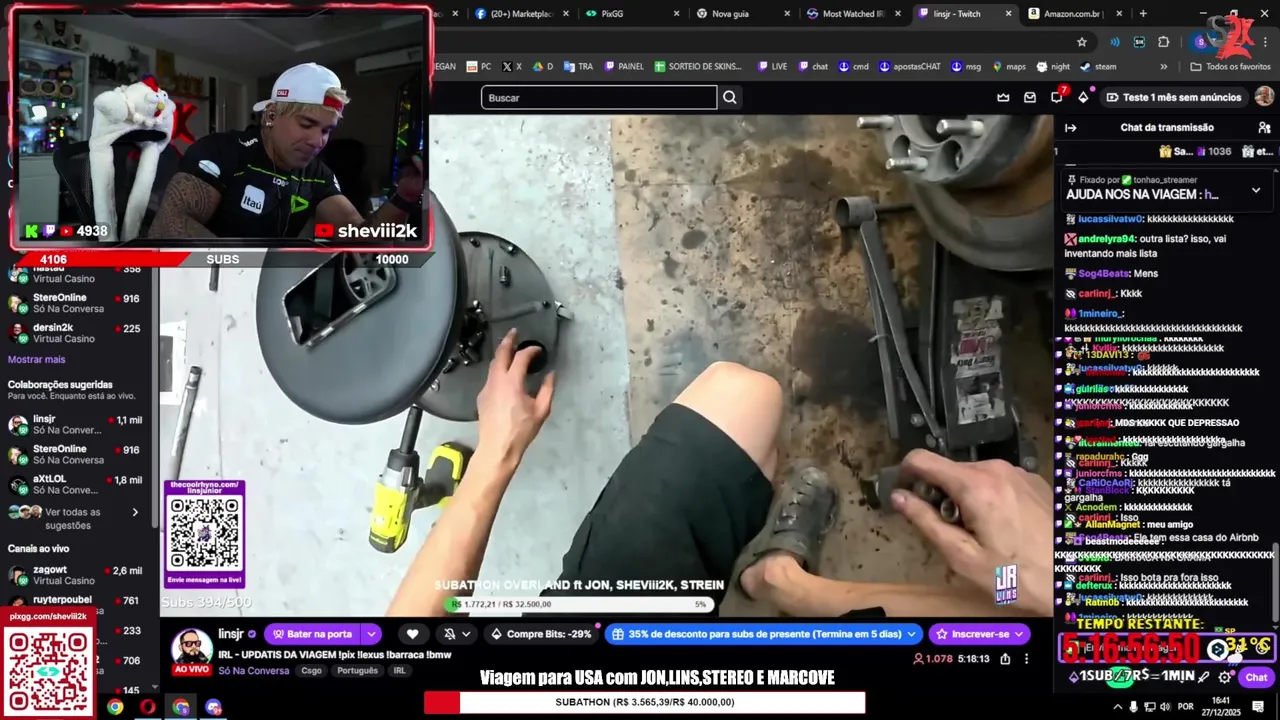This screenshot has width=1280, height=720.
Task: Click clock showing 16:41 in taskbar
Action: (x=1221, y=706)
